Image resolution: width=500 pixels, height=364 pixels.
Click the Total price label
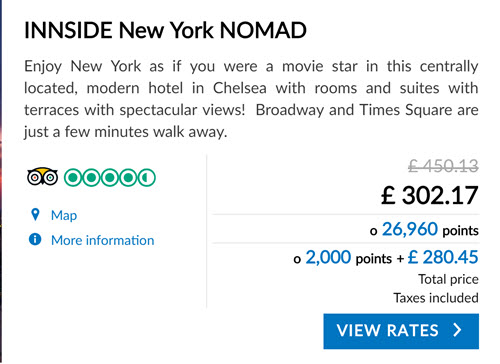448,279
